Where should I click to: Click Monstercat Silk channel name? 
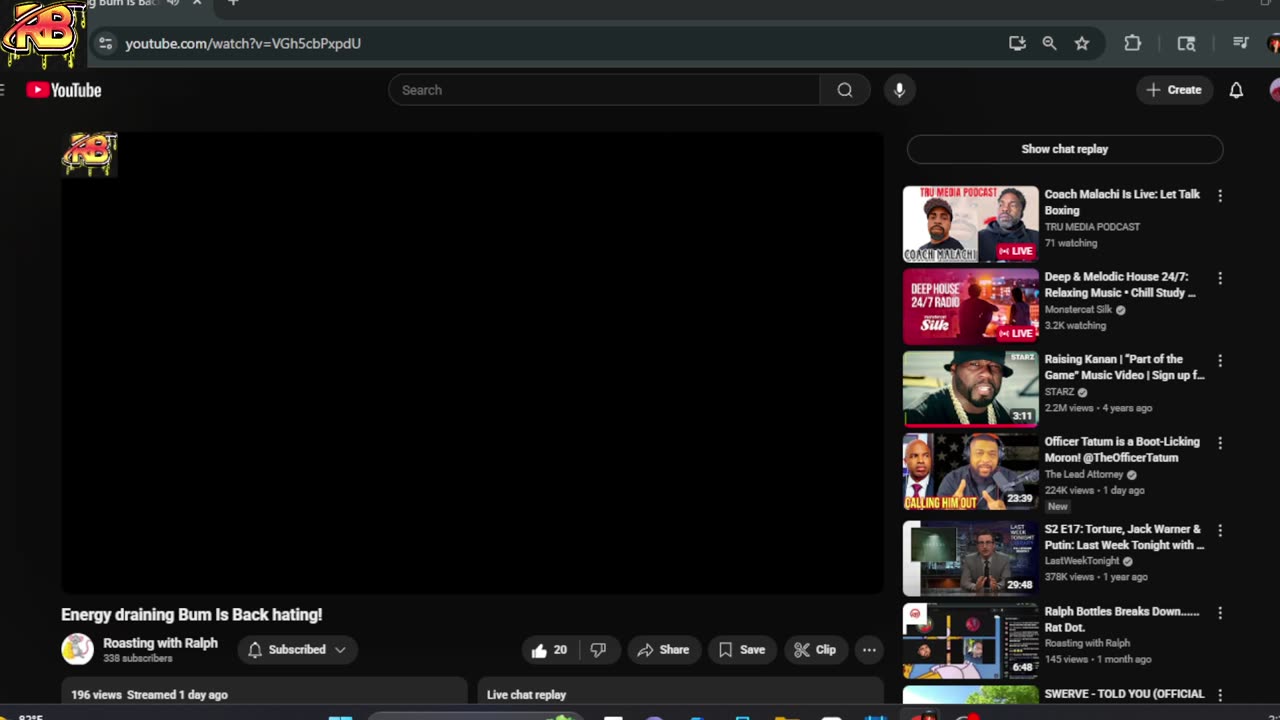point(1078,310)
